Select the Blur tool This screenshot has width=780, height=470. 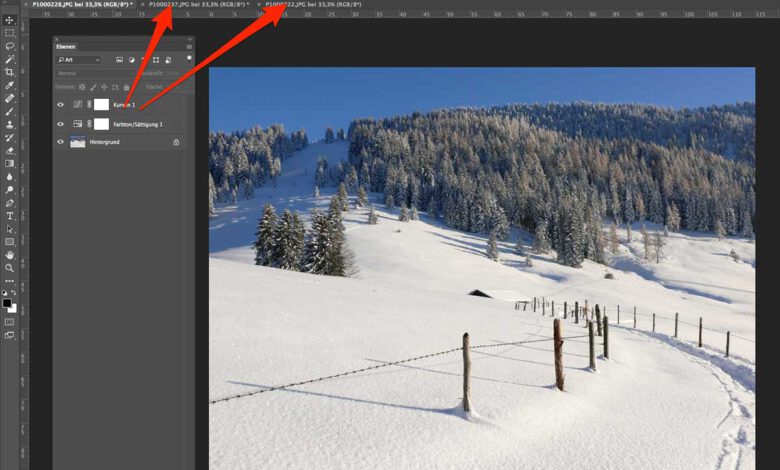9,177
